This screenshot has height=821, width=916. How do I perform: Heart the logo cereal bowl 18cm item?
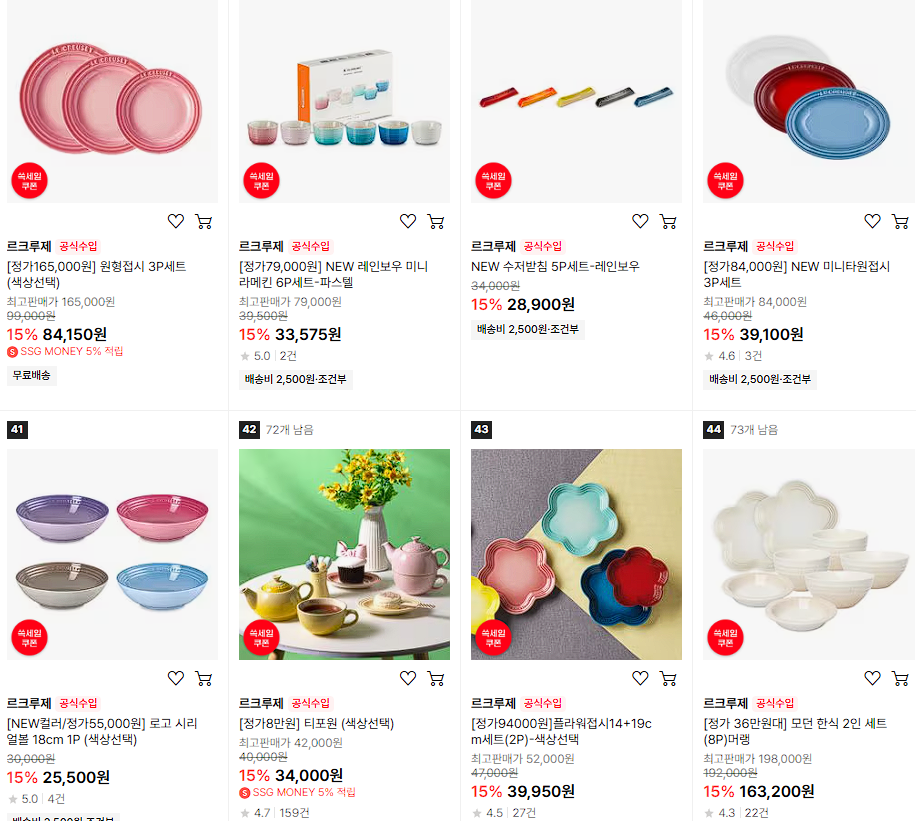click(x=176, y=678)
